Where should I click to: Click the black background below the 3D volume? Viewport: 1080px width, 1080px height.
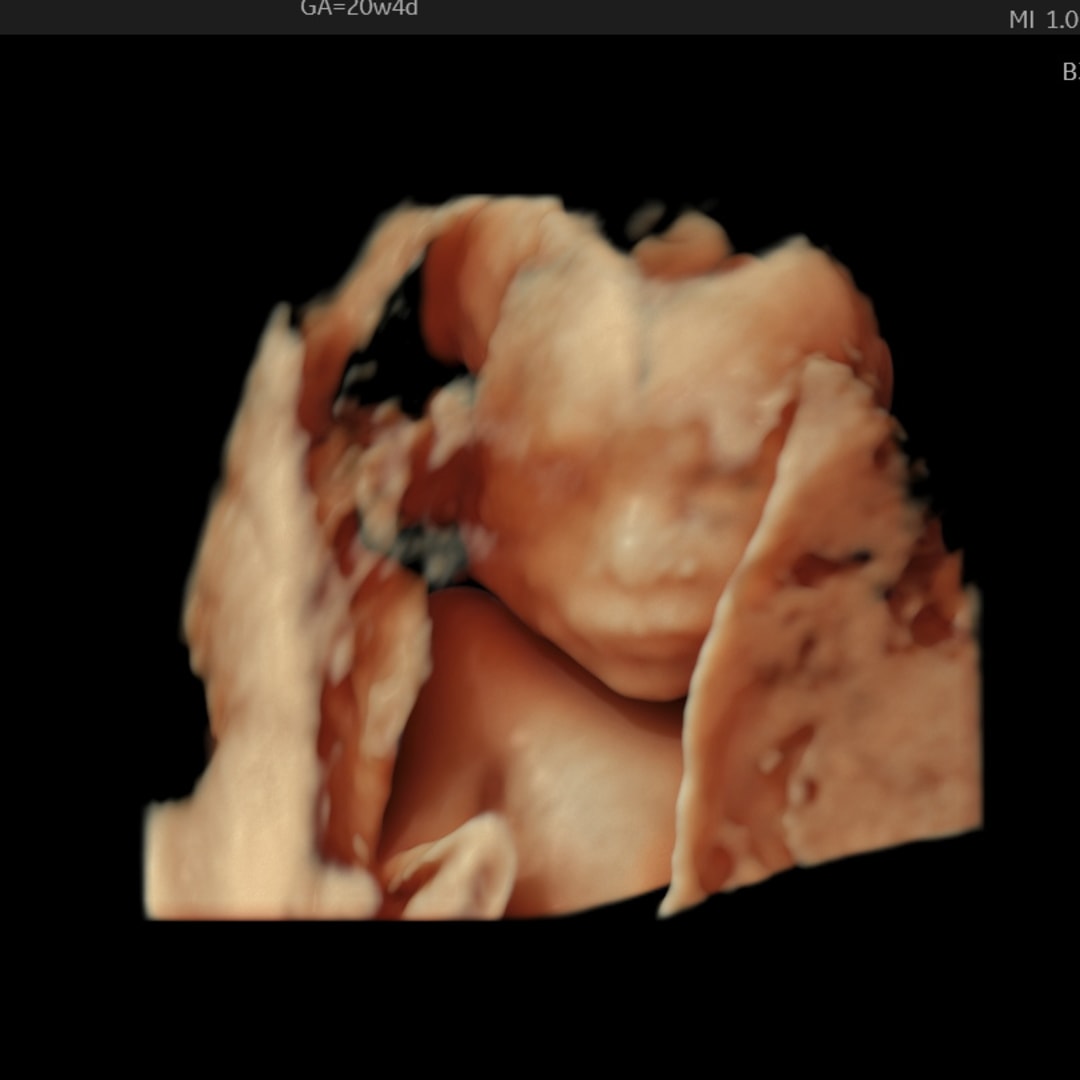point(540,1000)
